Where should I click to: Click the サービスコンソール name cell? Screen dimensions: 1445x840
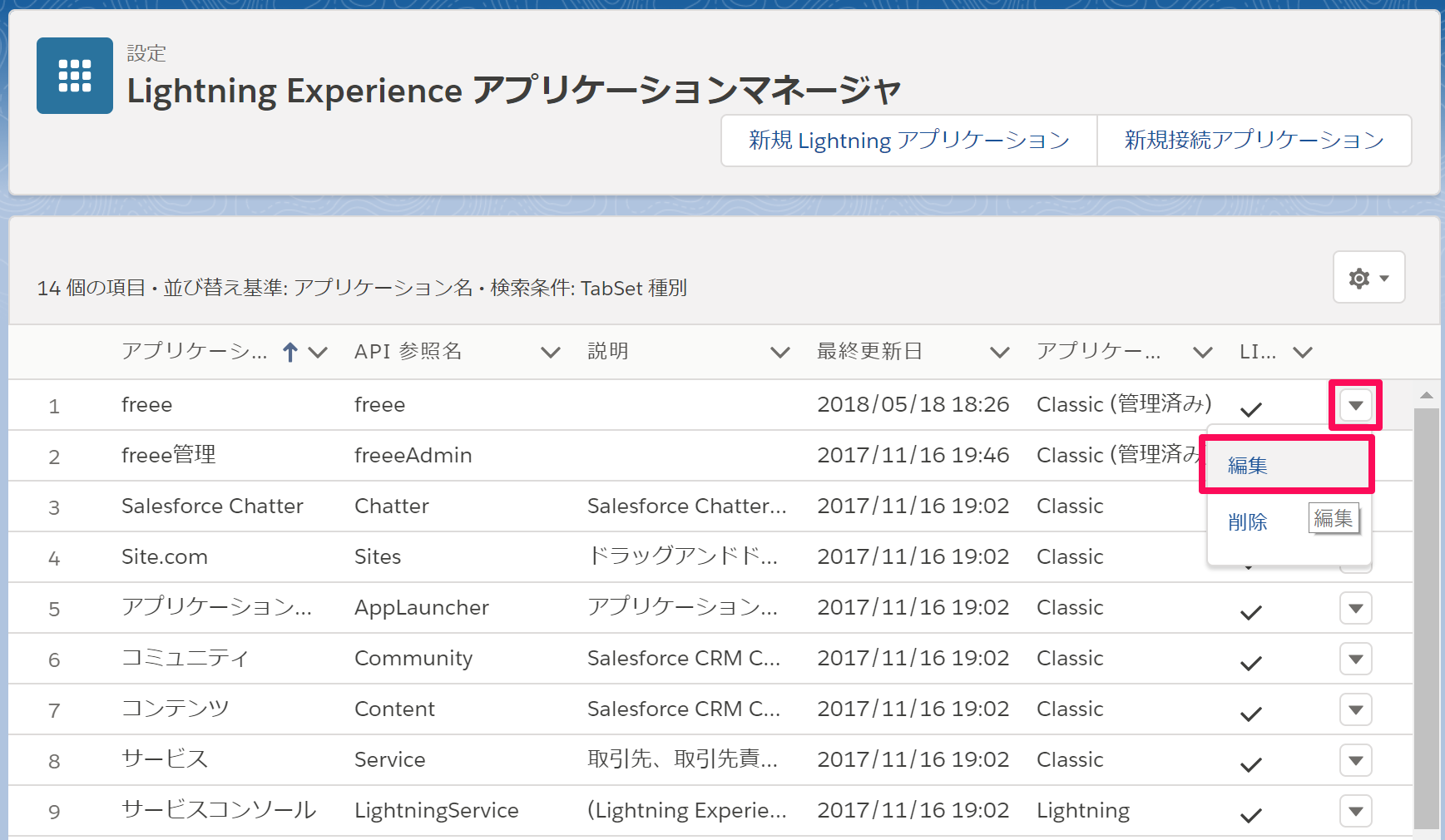point(219,810)
